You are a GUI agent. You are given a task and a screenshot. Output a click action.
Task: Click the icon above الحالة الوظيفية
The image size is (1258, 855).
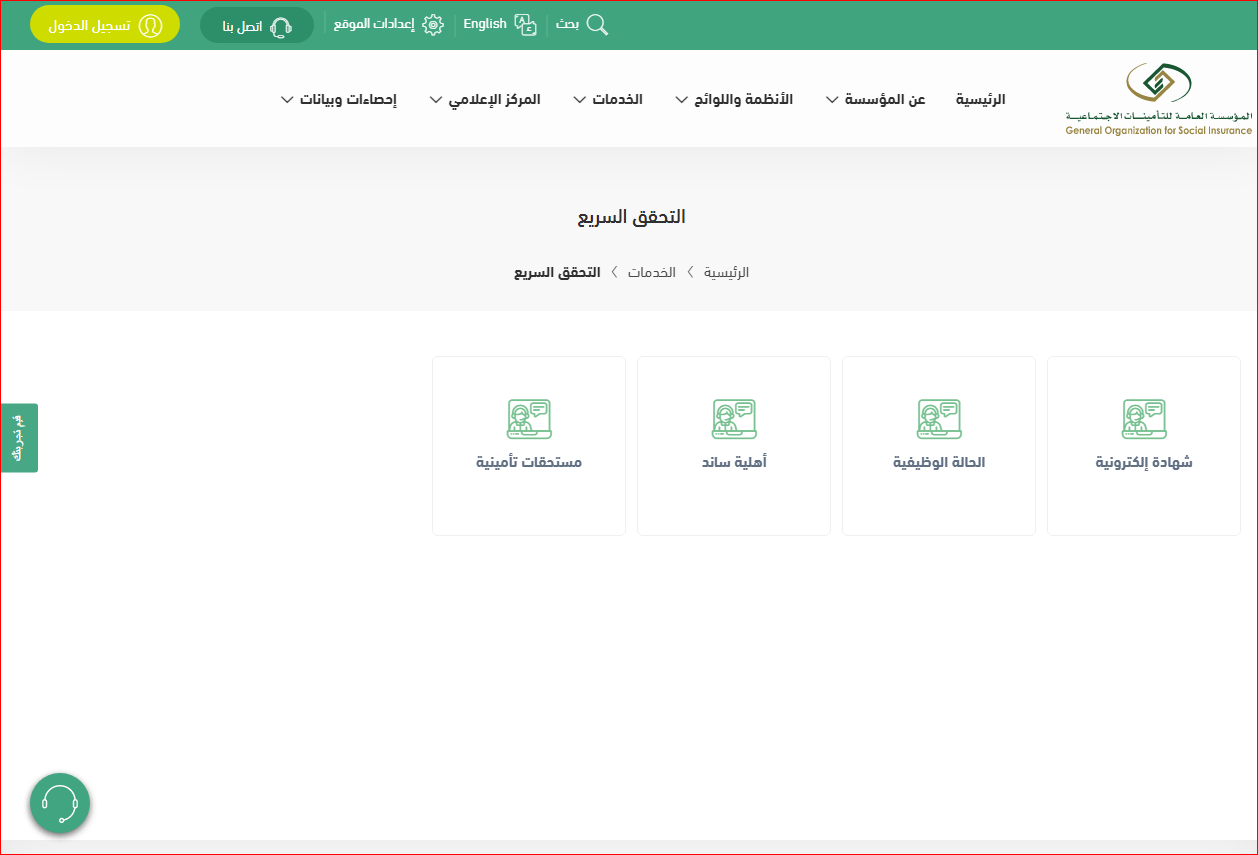click(x=939, y=419)
